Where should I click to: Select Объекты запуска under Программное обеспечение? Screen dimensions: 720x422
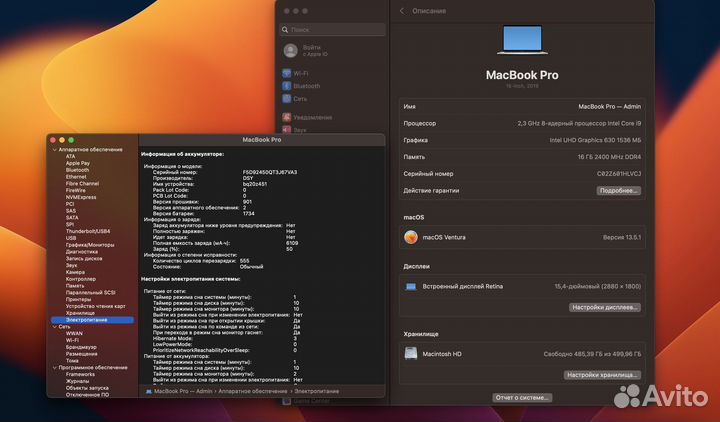(87, 388)
